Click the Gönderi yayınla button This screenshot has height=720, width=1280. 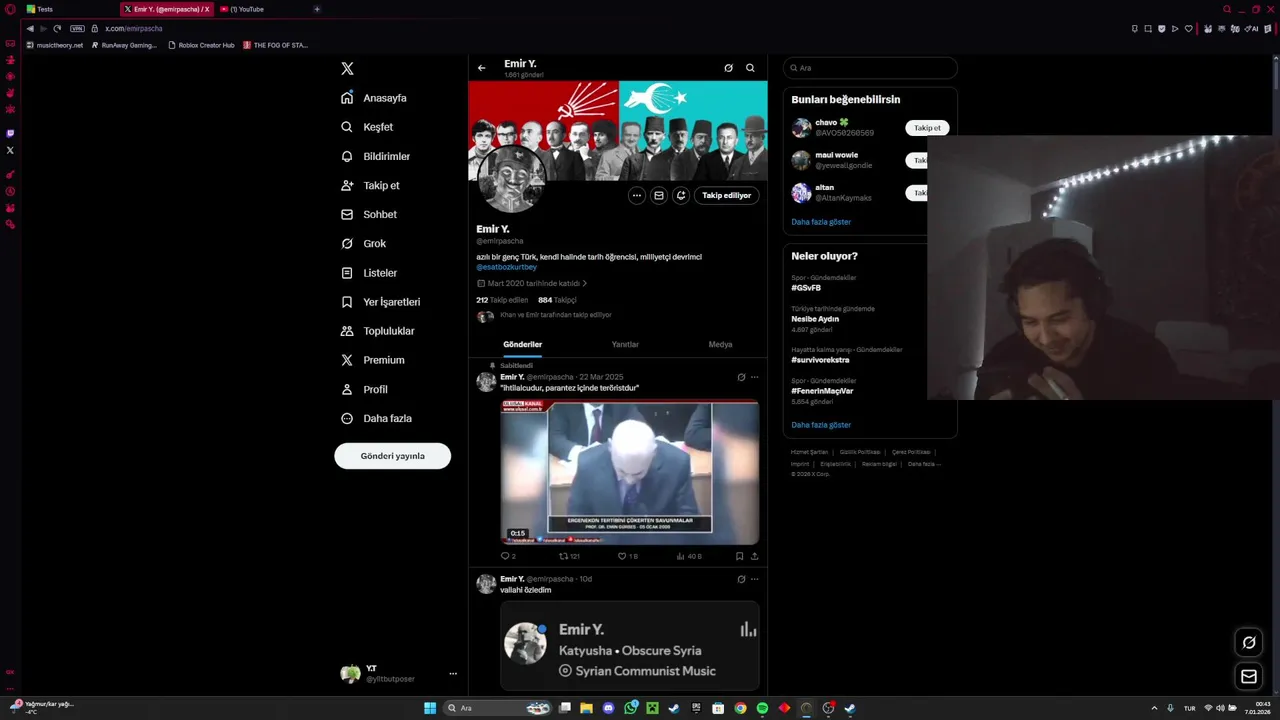tap(392, 456)
